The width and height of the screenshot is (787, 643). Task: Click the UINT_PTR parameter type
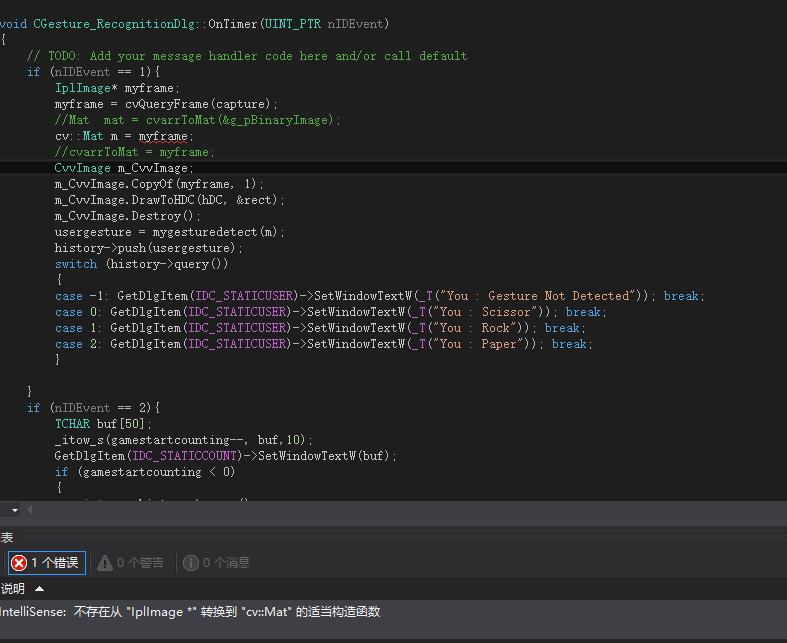click(x=293, y=24)
